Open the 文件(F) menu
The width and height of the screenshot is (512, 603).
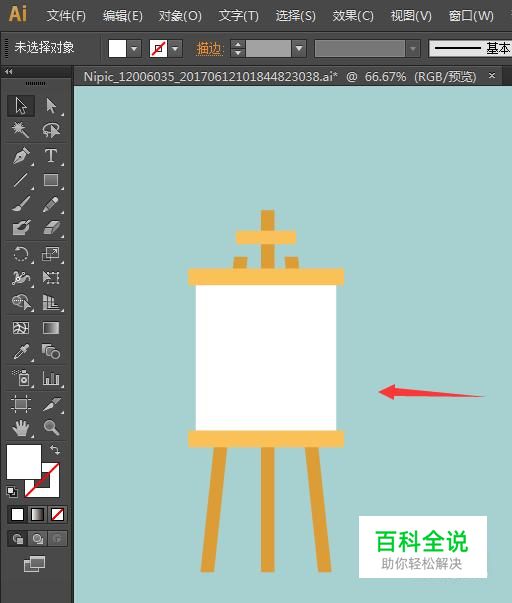click(66, 16)
